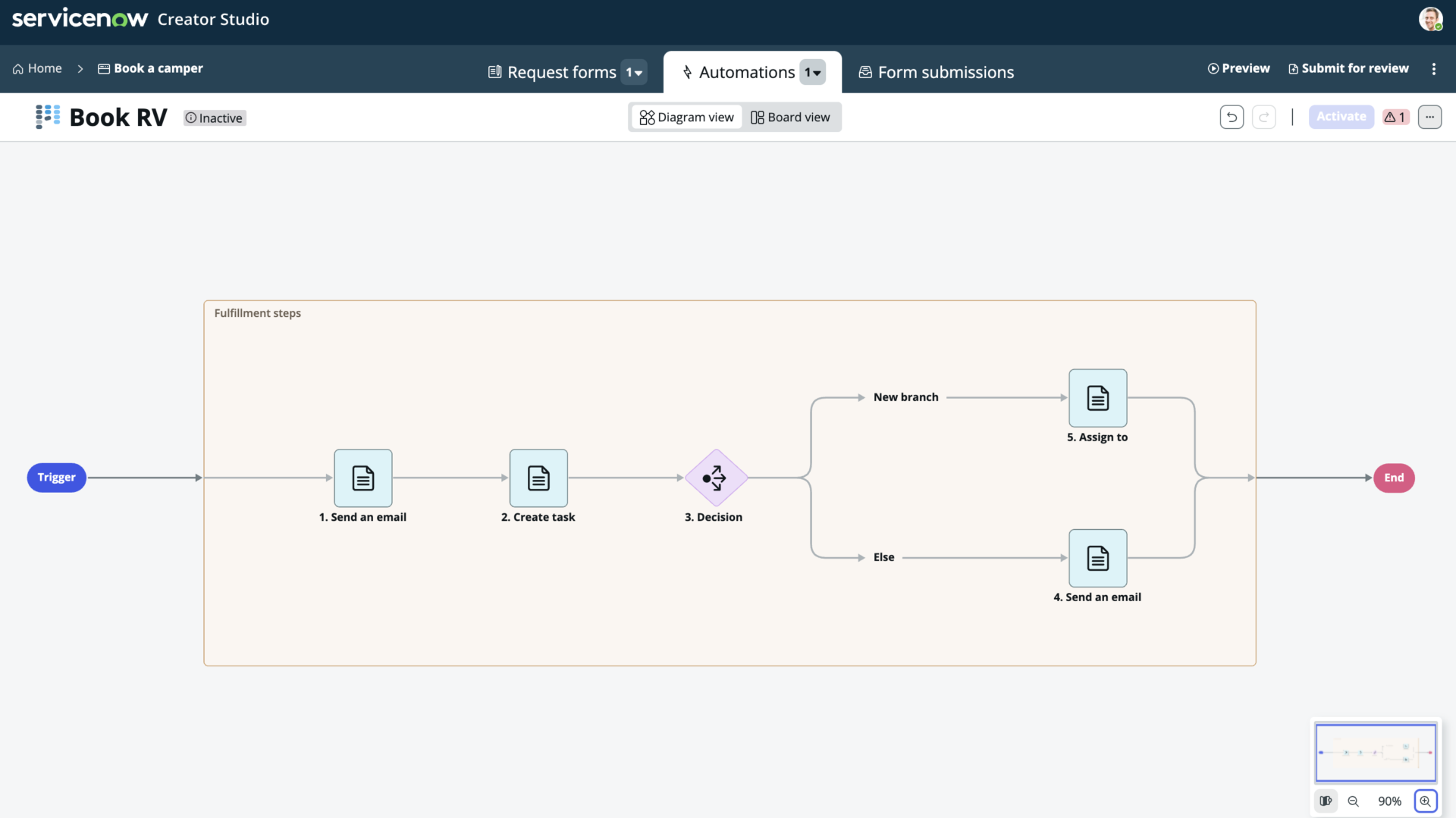Image resolution: width=1456 pixels, height=818 pixels.
Task: Click Submit for review
Action: [x=1348, y=68]
